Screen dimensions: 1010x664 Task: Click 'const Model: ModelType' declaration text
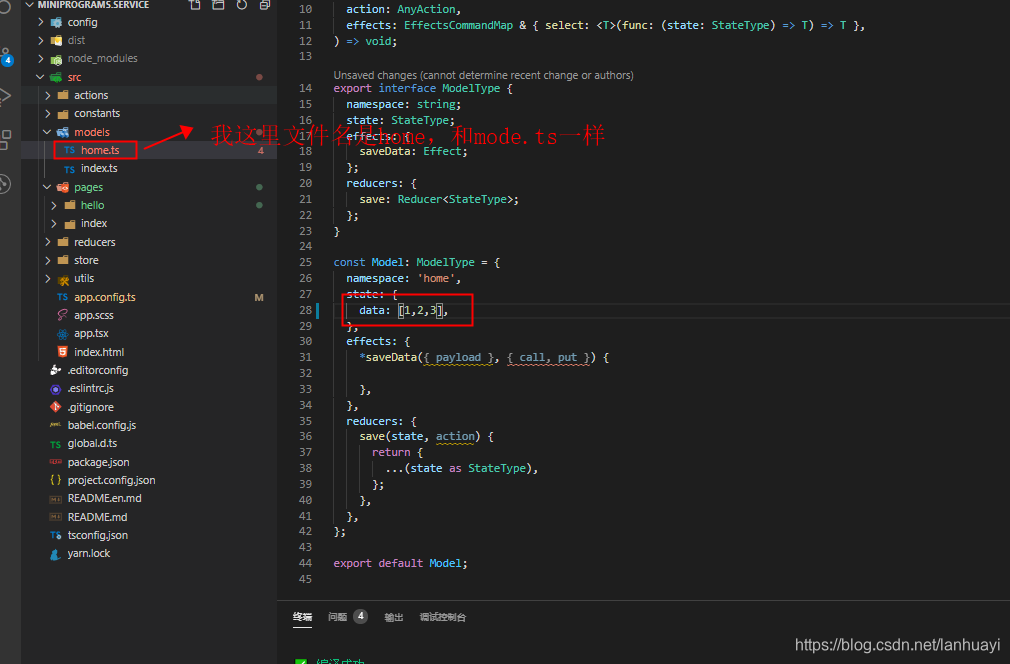(404, 262)
